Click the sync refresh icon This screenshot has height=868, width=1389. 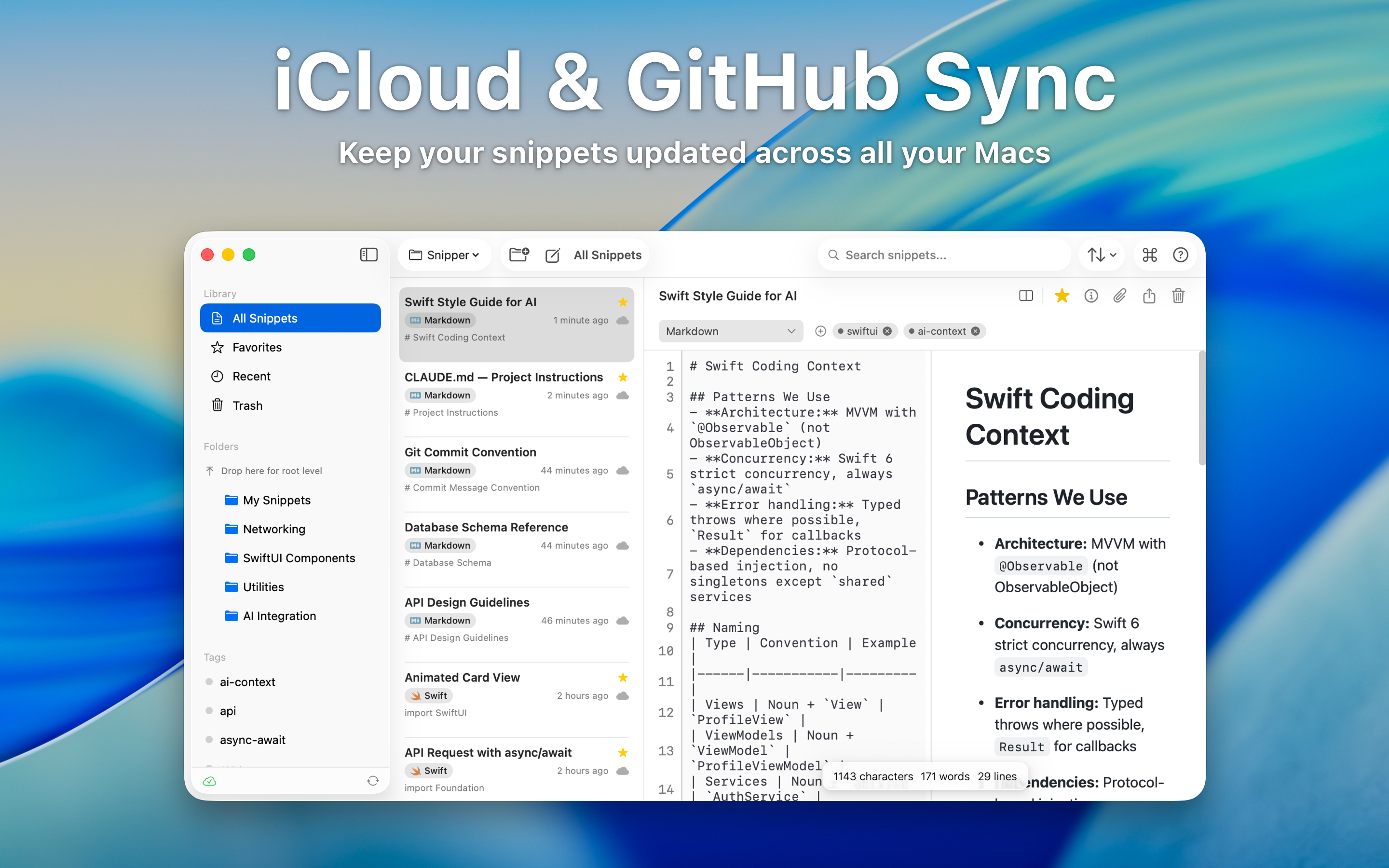pyautogui.click(x=373, y=781)
